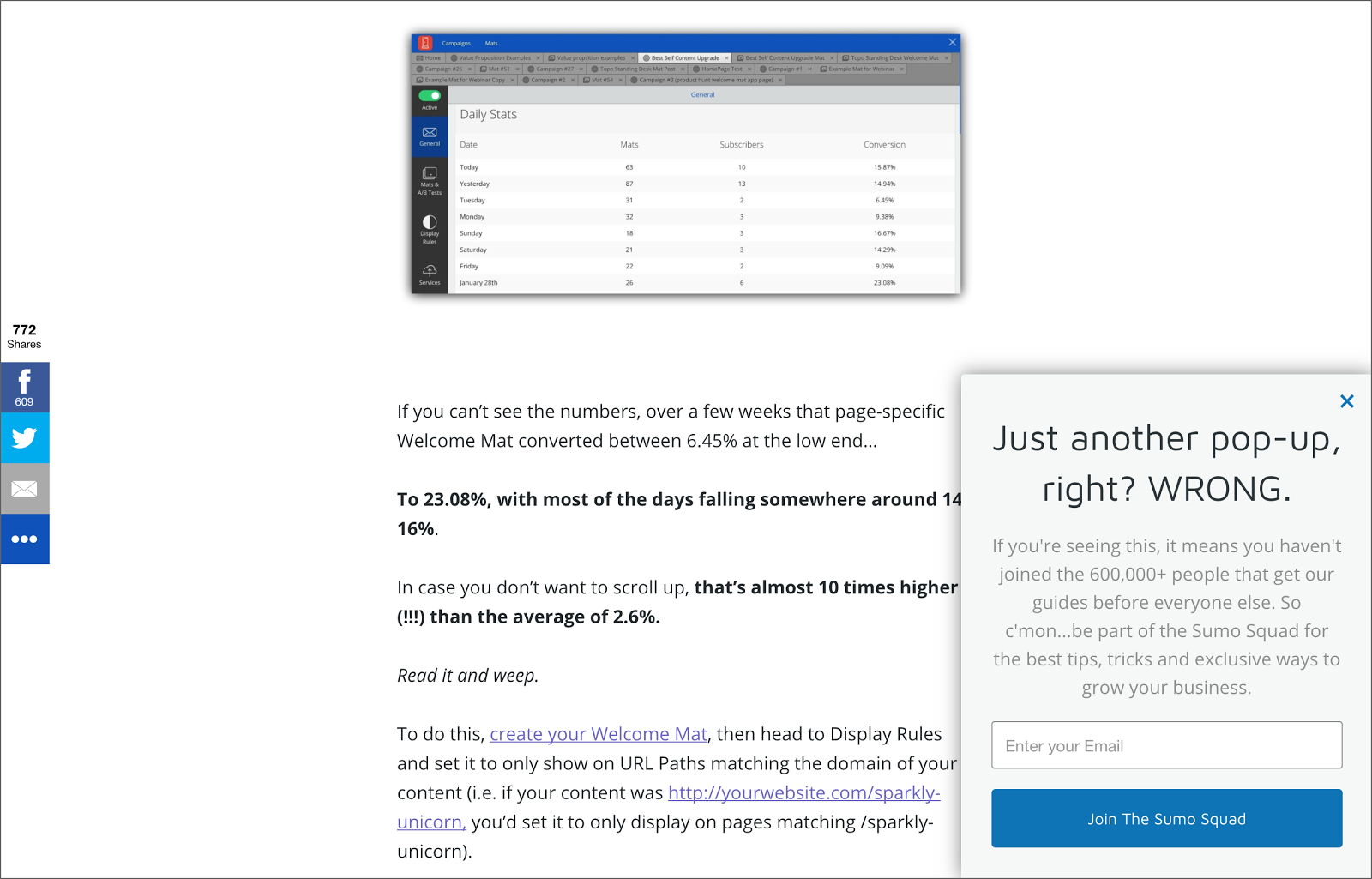Click the 772 Shares counter

coord(24,336)
